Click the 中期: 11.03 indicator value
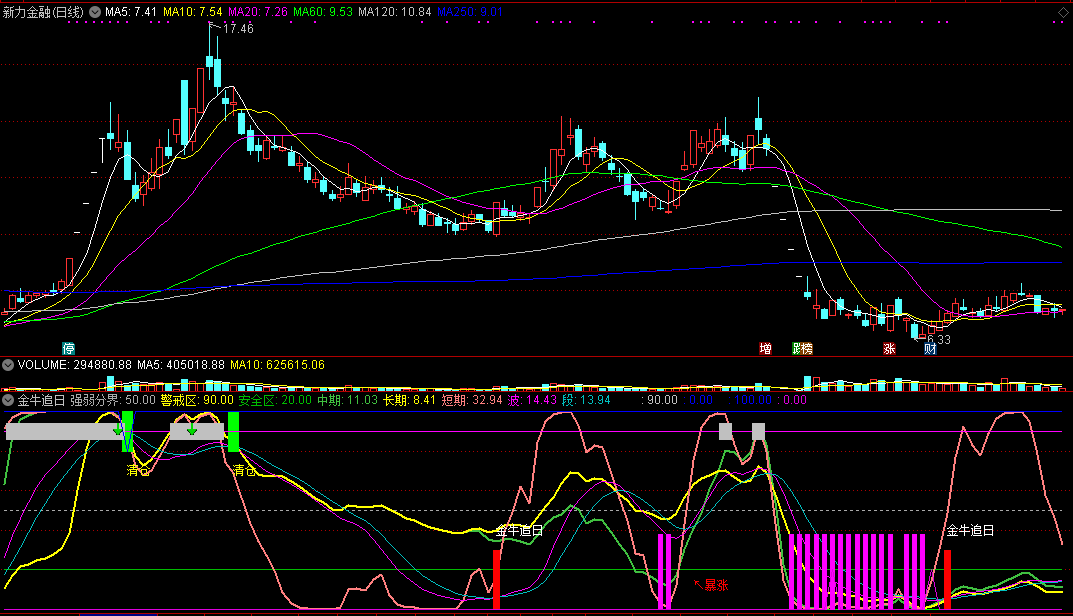Image resolution: width=1073 pixels, height=616 pixels. [347, 400]
